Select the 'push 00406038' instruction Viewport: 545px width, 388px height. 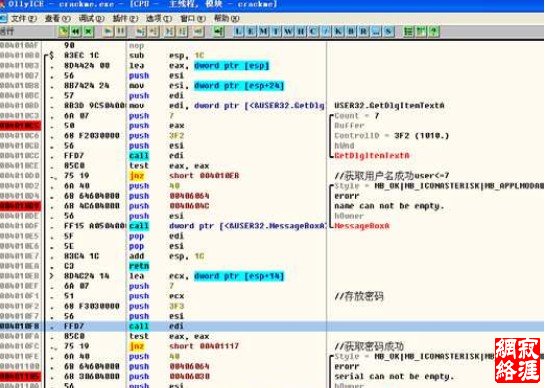coord(169,377)
